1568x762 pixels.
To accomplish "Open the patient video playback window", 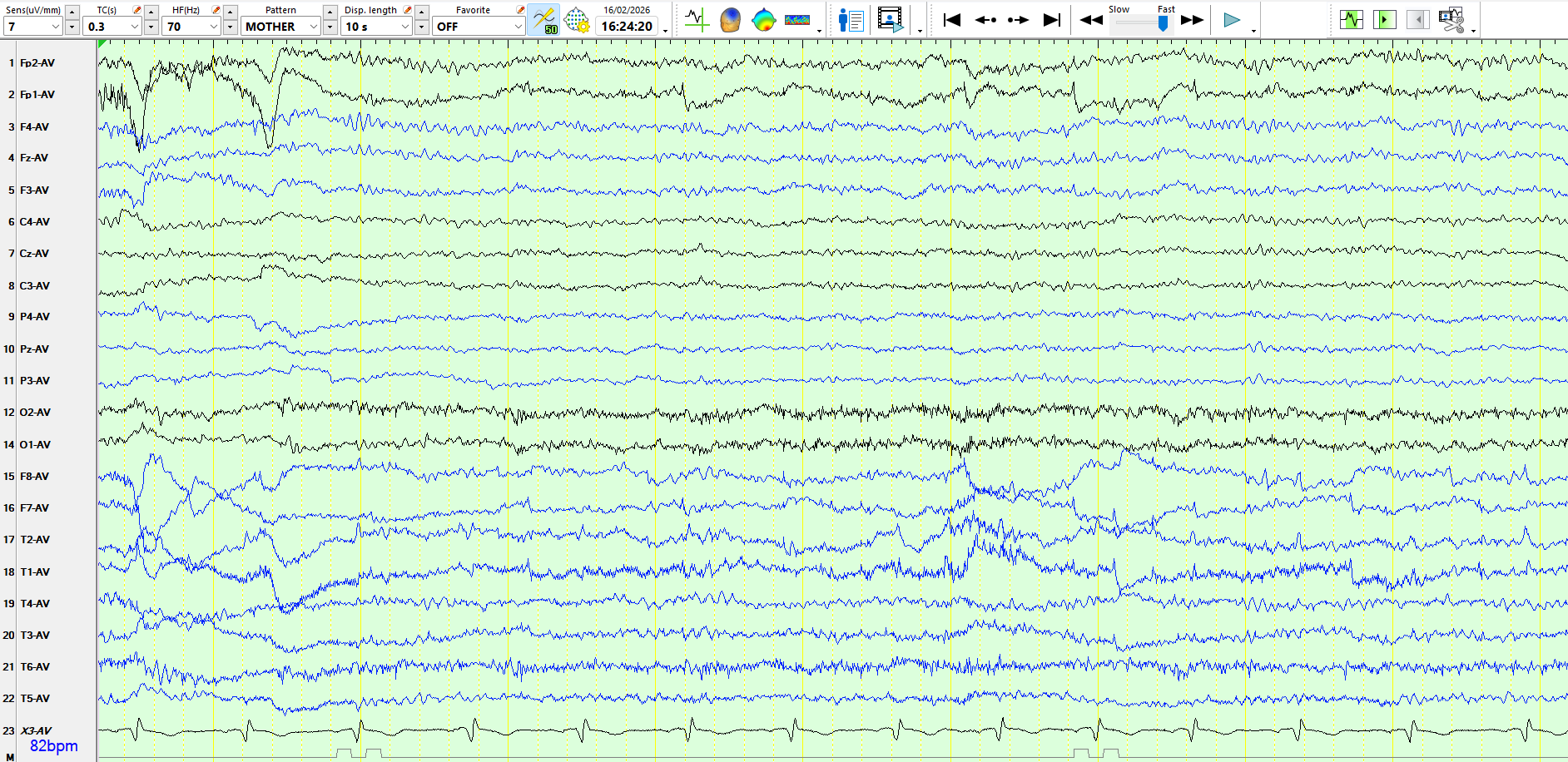I will (x=891, y=20).
